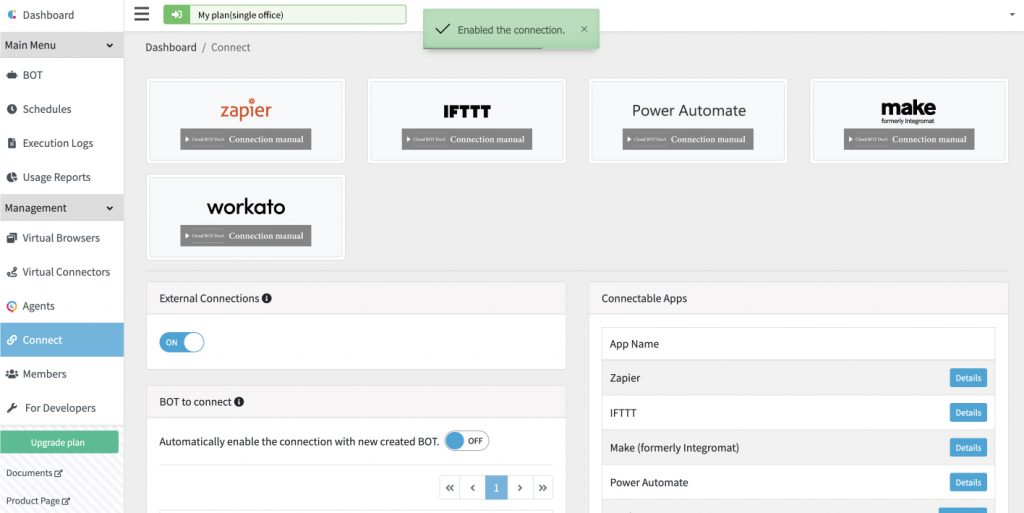1024x513 pixels.
Task: Go to previous page of BOT list
Action: (472, 488)
